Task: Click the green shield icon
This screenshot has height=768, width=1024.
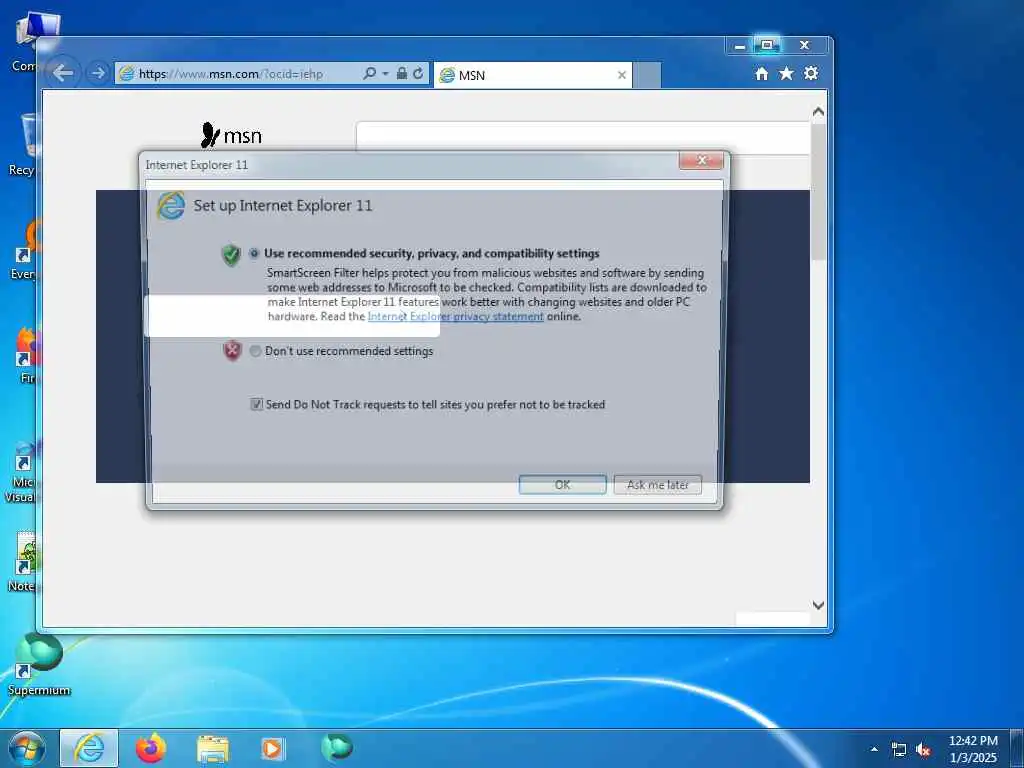Action: [x=231, y=255]
